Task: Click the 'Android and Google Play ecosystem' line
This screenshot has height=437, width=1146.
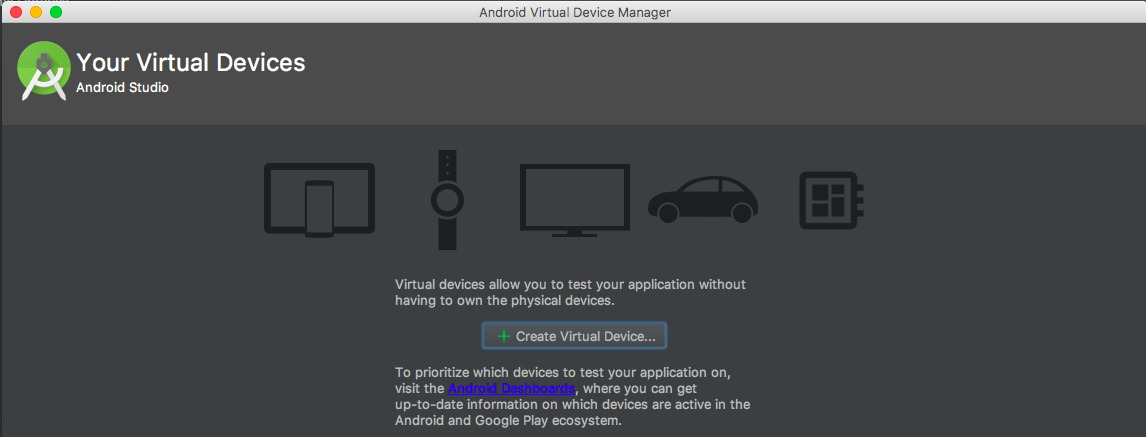Action: [508, 421]
